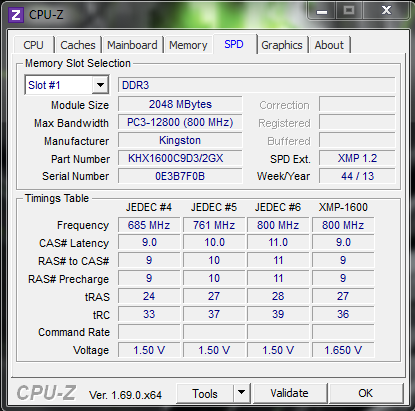Image resolution: width=415 pixels, height=411 pixels.
Task: Open the Tools dropdown arrow
Action: click(x=242, y=393)
